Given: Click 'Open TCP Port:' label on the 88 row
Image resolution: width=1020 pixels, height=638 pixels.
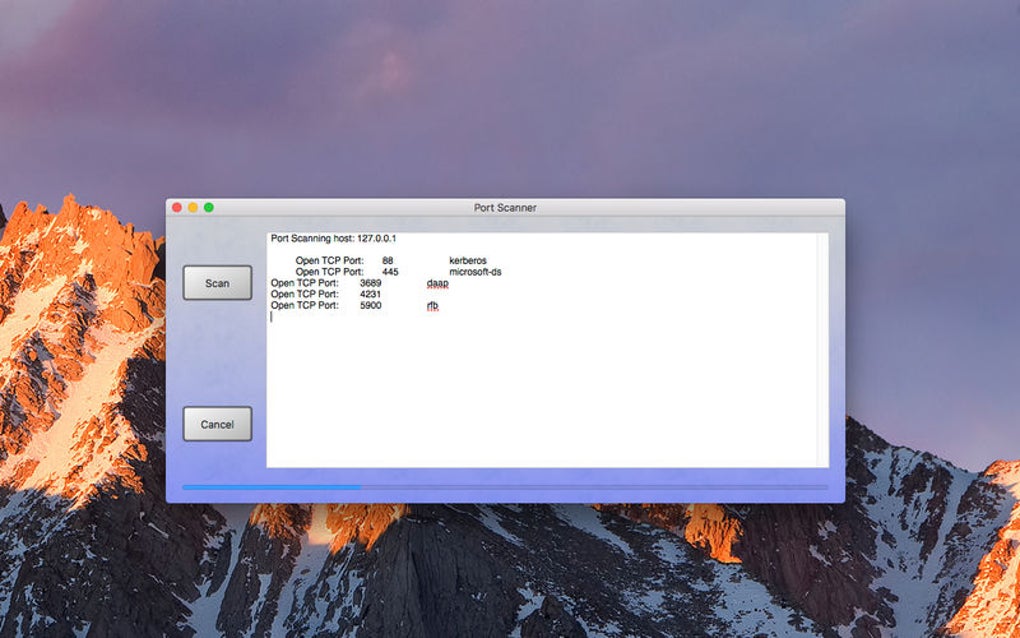Looking at the screenshot, I should coord(329,261).
